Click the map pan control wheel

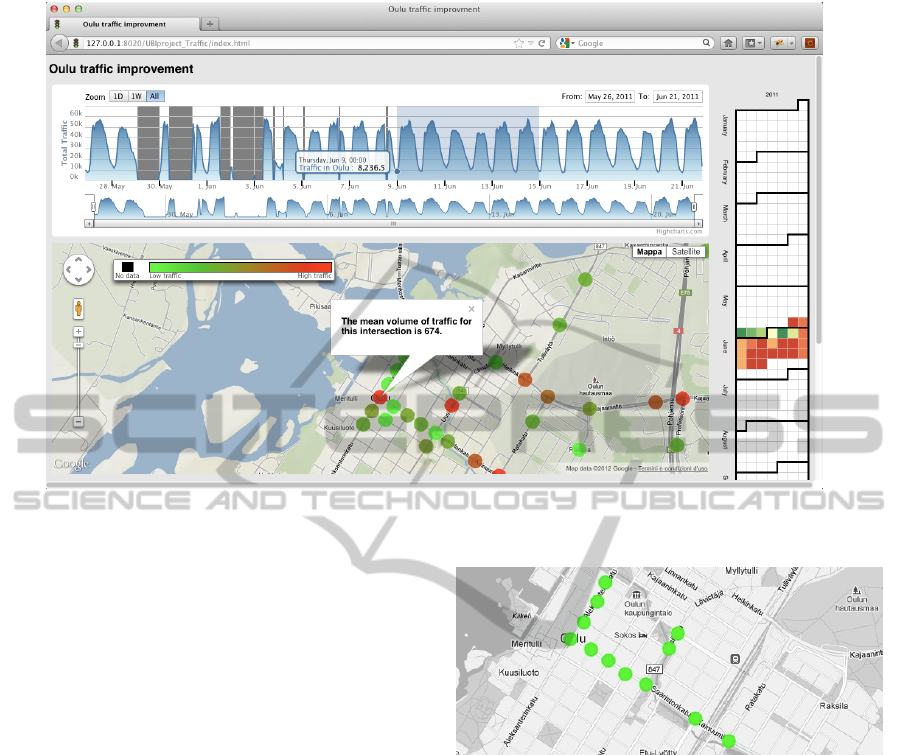point(78,270)
